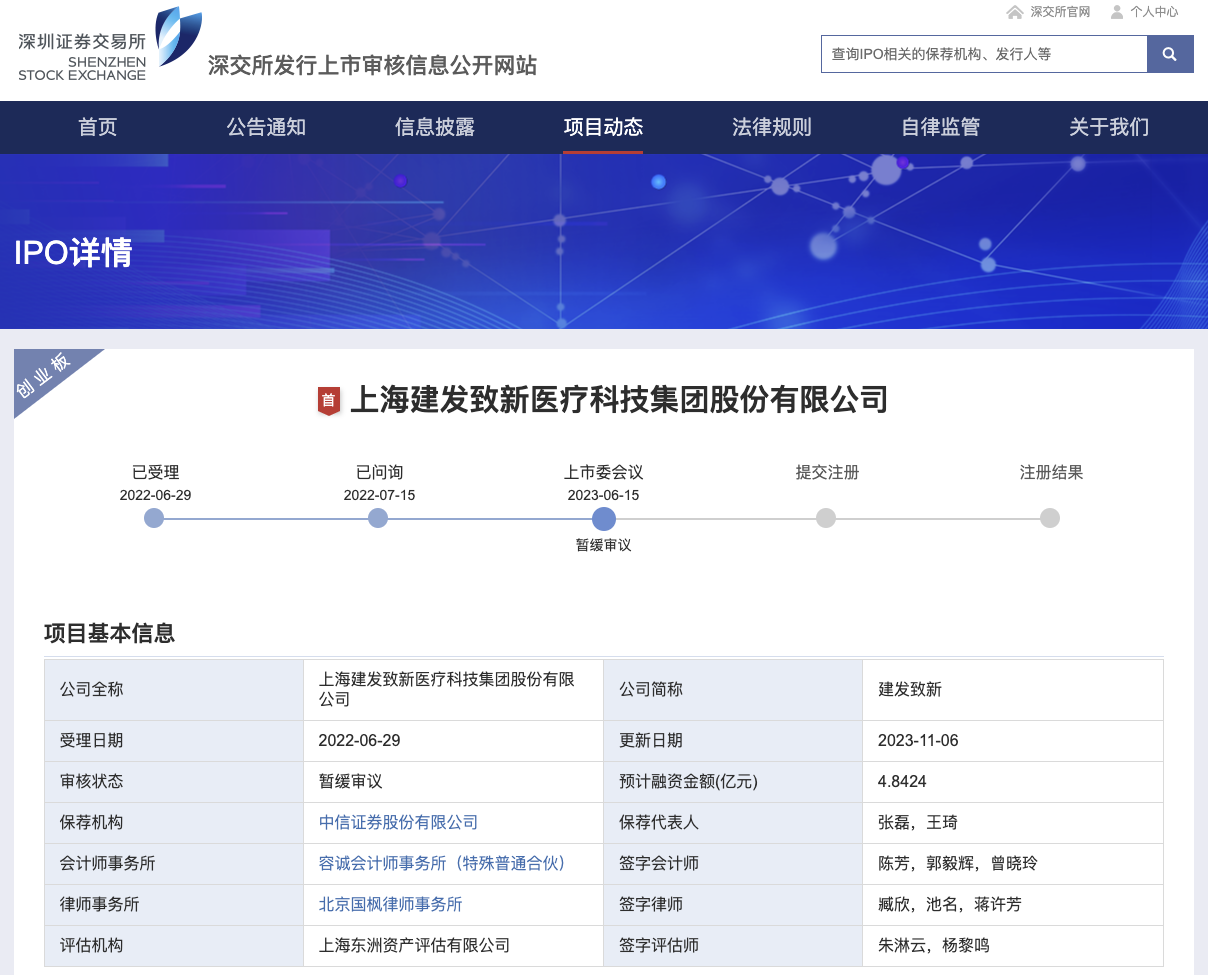Click the 已受理 timeline node
Screen dimensions: 1208x975
pyautogui.click(x=154, y=518)
